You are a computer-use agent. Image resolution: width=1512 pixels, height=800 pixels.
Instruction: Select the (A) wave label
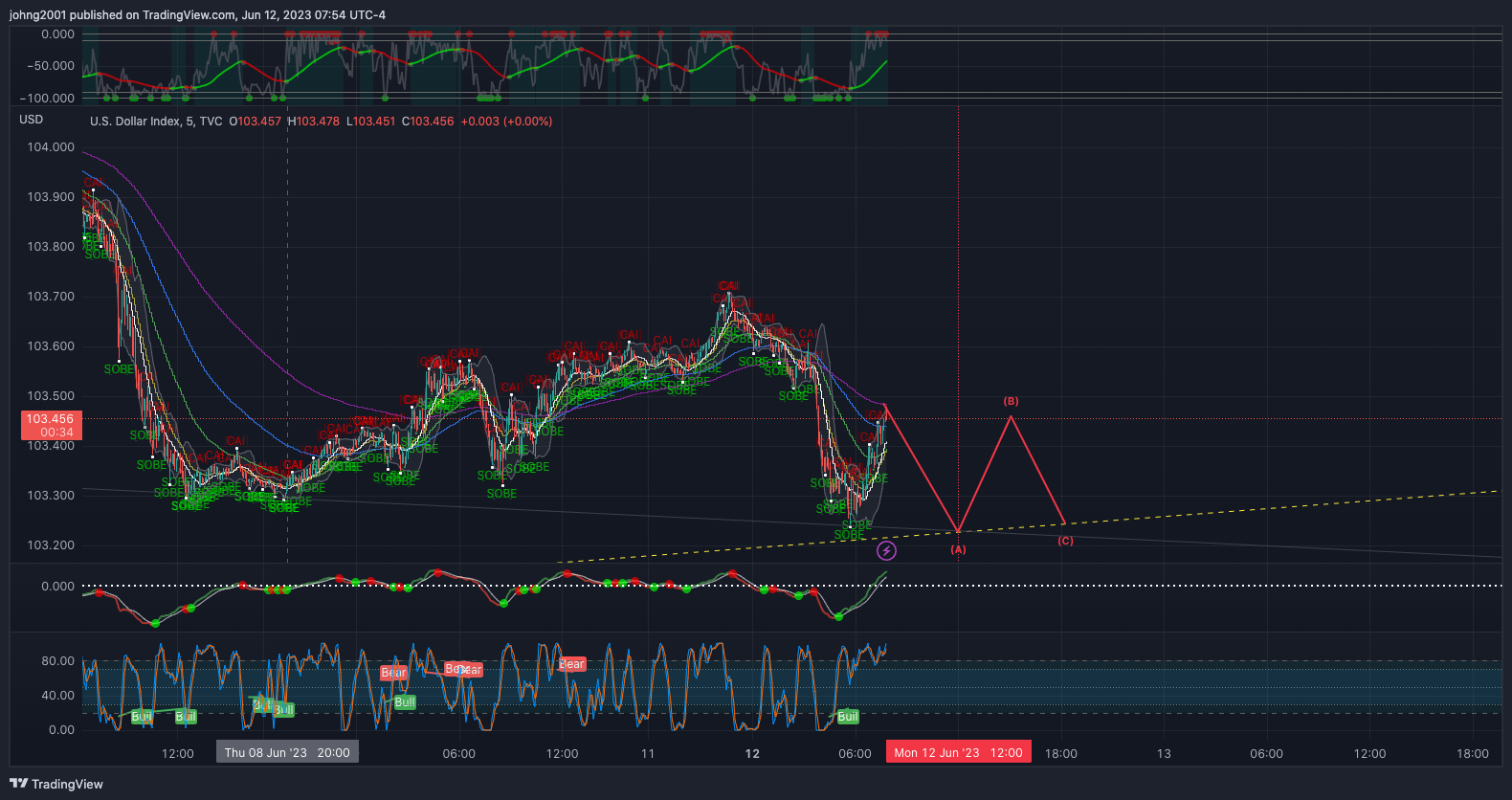pos(958,550)
